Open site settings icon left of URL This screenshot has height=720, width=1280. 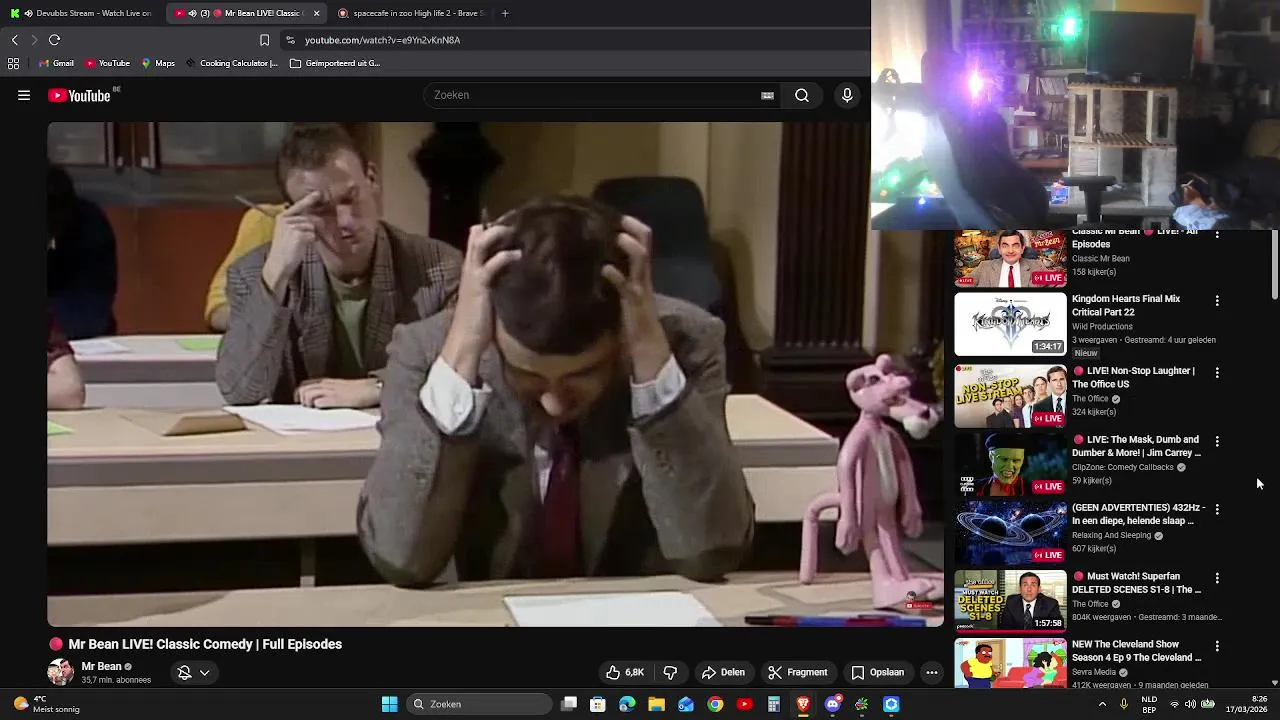(x=290, y=40)
